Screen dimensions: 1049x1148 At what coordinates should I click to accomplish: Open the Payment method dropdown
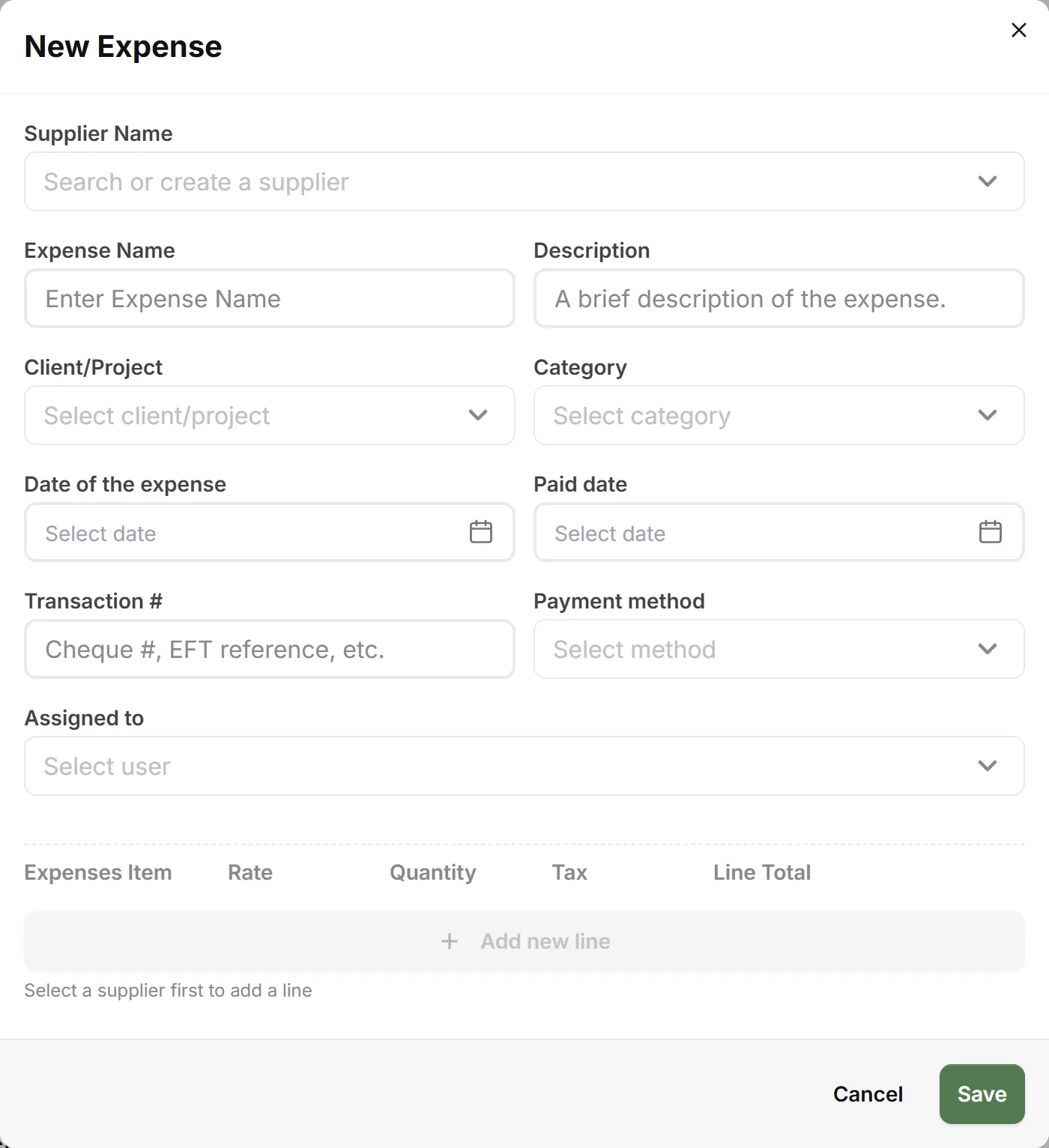[779, 649]
